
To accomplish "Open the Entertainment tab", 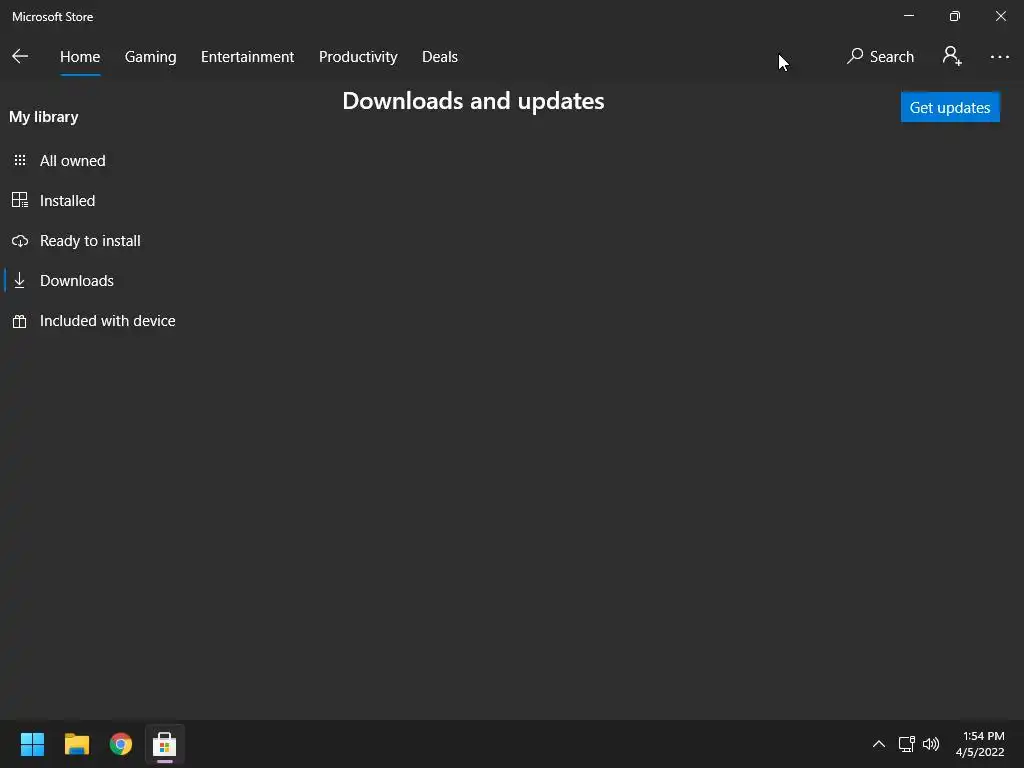I will 248,57.
